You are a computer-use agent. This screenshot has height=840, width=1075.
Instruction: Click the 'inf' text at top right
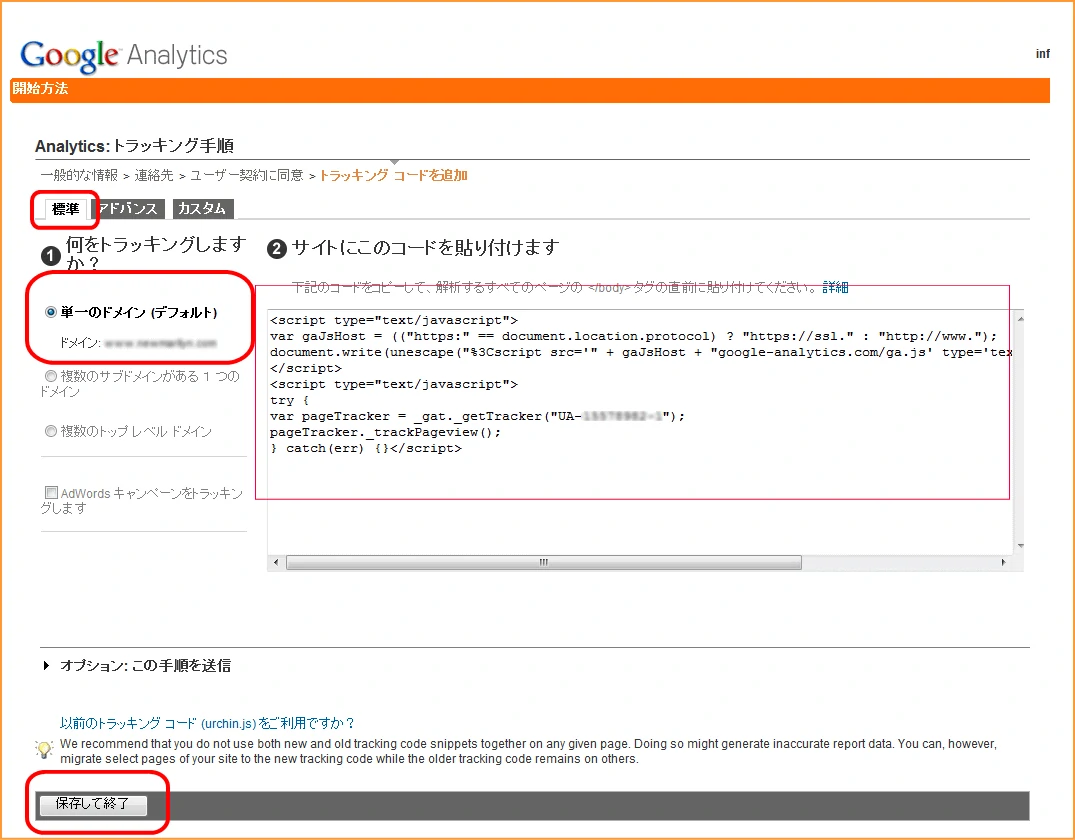(1043, 53)
